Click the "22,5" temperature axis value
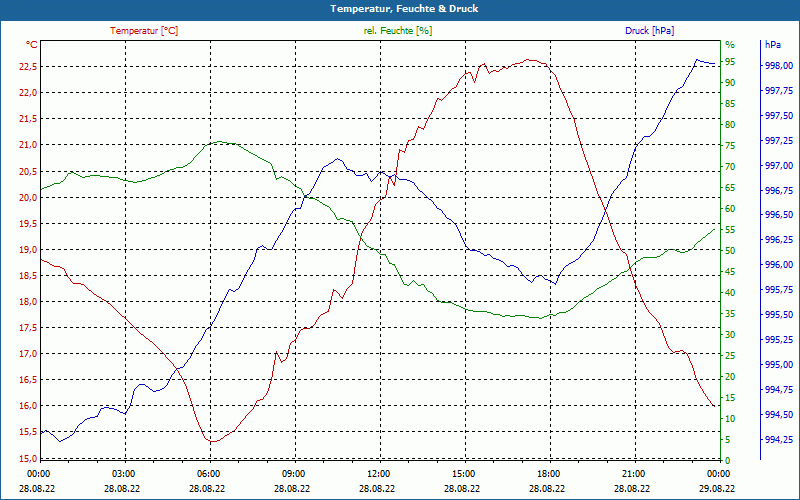 click(x=28, y=67)
